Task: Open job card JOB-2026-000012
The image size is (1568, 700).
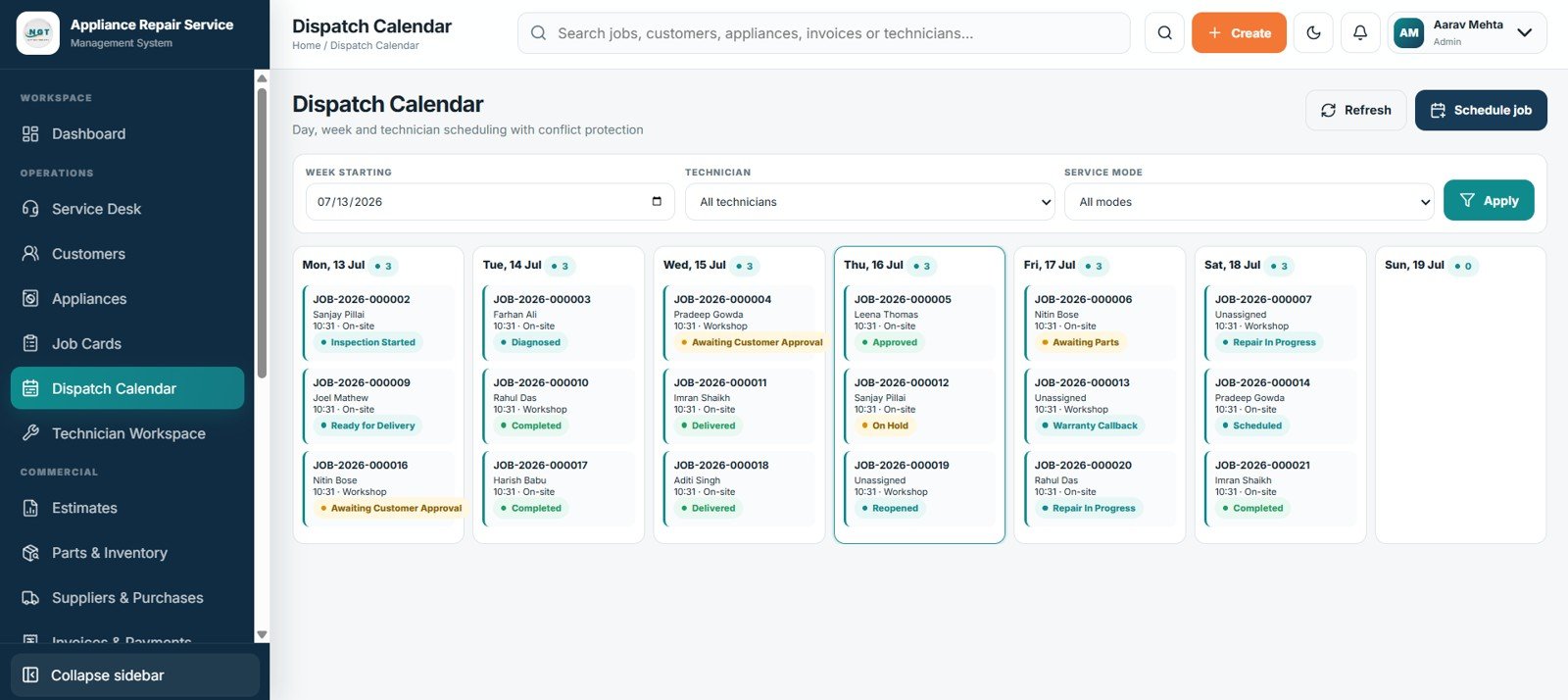Action: tap(919, 405)
